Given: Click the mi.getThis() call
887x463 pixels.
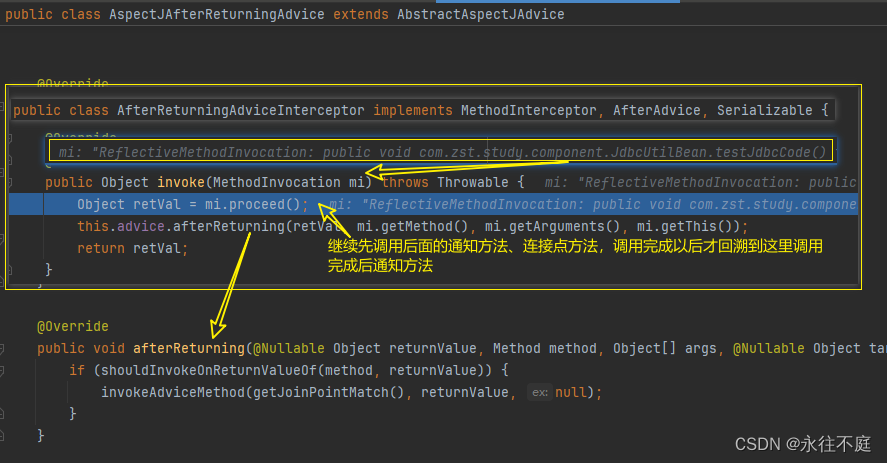Looking at the screenshot, I should coord(684,226).
